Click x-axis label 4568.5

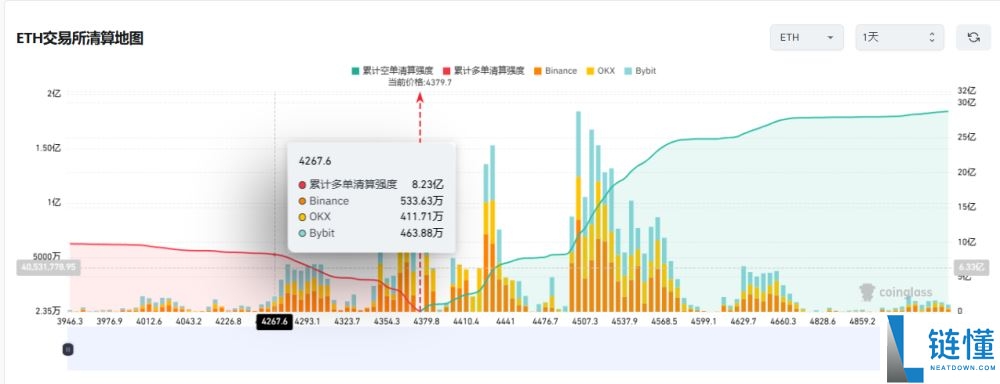664,321
